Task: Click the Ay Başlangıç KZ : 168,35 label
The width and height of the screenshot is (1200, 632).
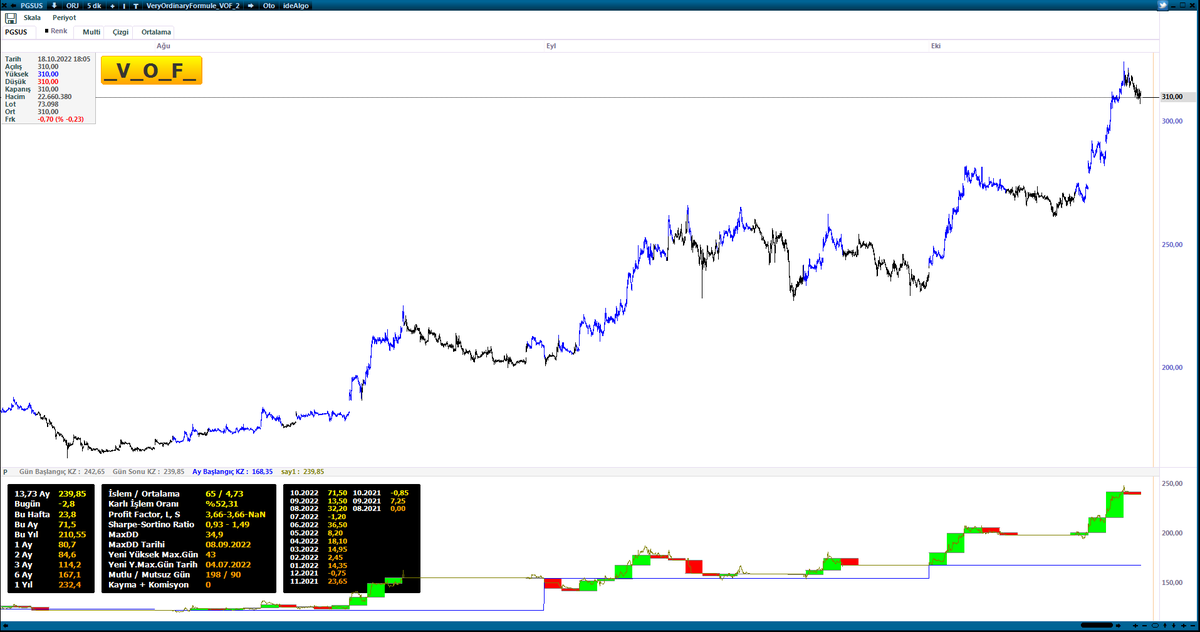Action: [232, 471]
